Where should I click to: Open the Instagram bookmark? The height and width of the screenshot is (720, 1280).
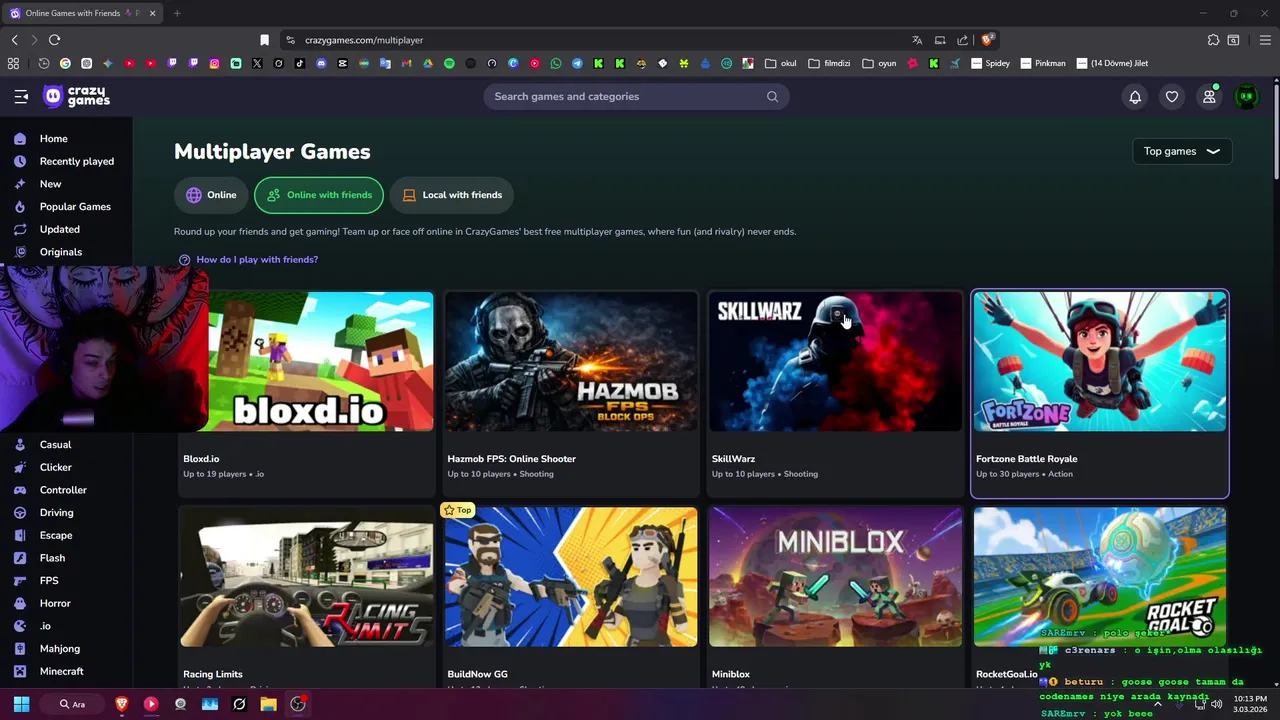point(214,63)
